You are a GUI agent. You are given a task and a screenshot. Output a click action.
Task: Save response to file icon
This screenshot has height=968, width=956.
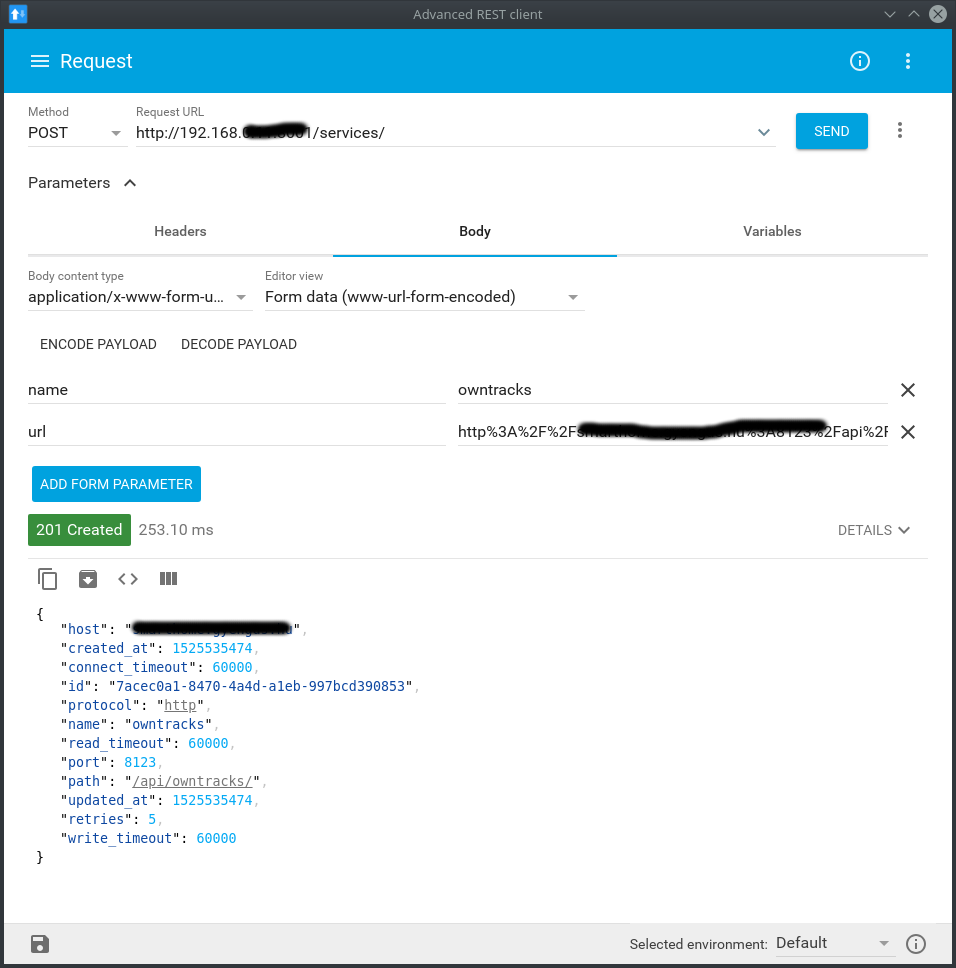tap(88, 579)
